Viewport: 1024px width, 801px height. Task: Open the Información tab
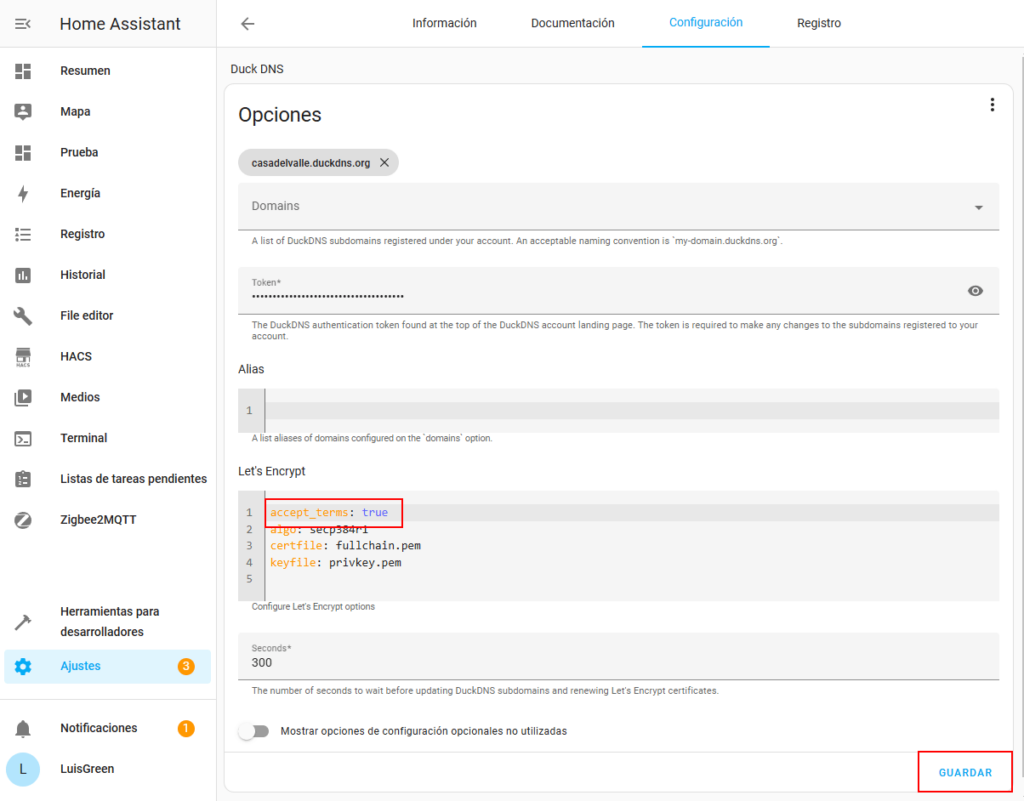coord(444,24)
